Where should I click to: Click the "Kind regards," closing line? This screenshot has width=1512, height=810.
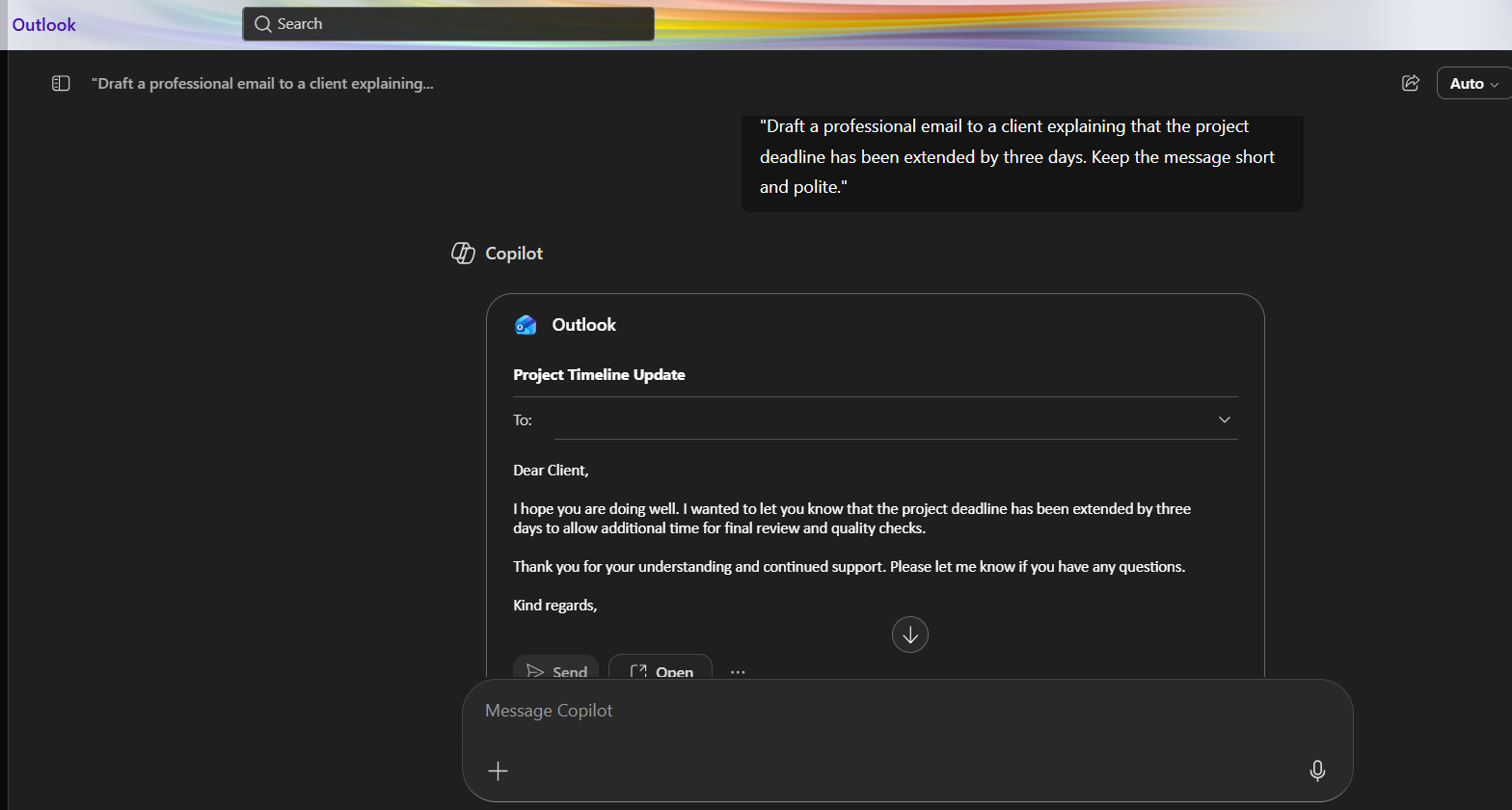coord(555,606)
